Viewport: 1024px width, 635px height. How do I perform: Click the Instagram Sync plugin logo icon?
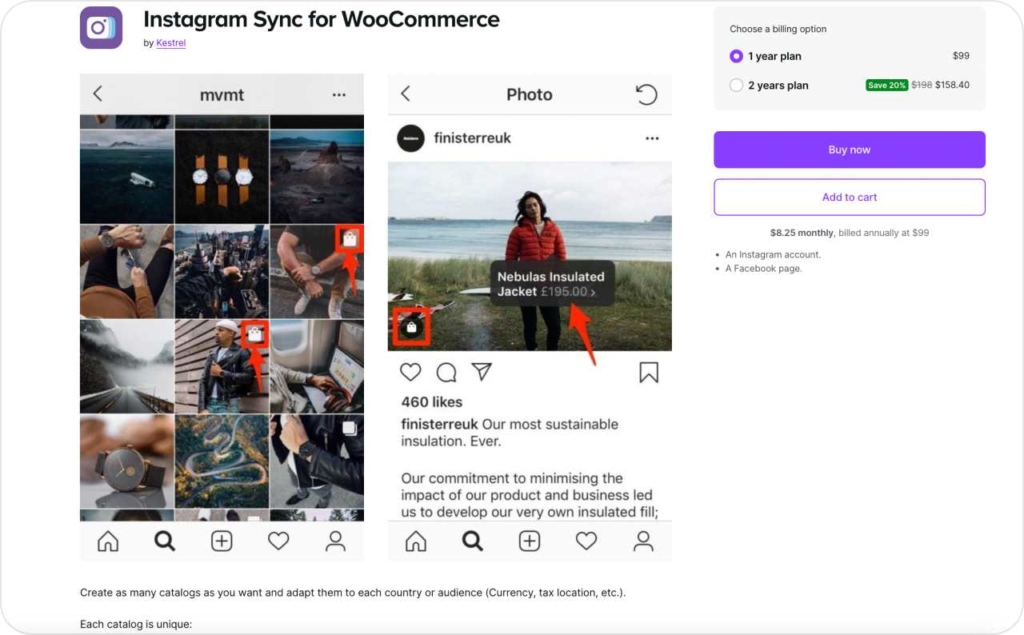click(x=101, y=27)
